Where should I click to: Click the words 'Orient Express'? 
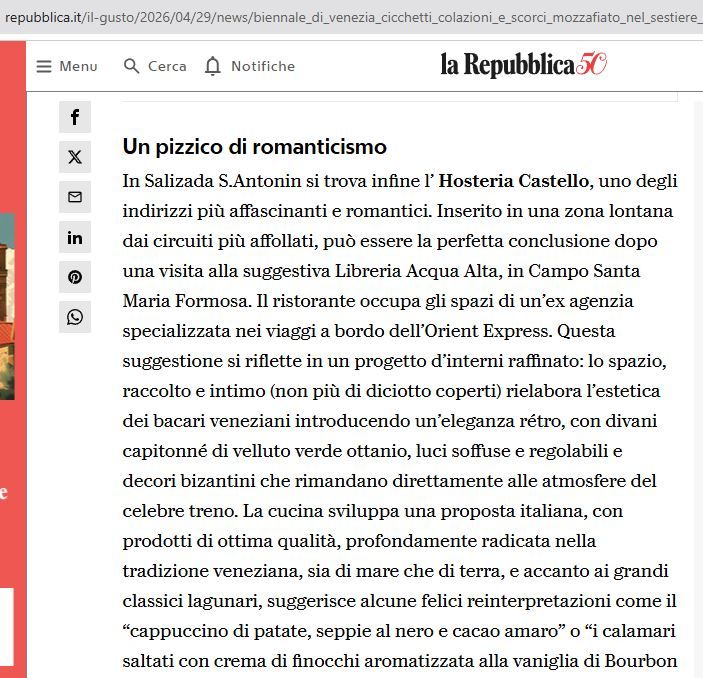coord(486,331)
